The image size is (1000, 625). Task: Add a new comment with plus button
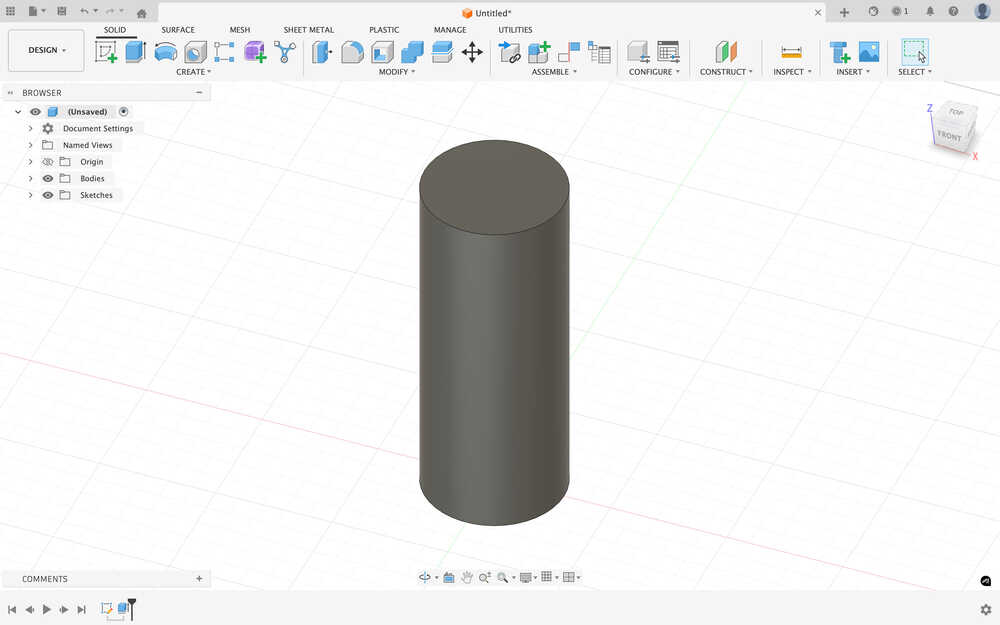pos(199,578)
